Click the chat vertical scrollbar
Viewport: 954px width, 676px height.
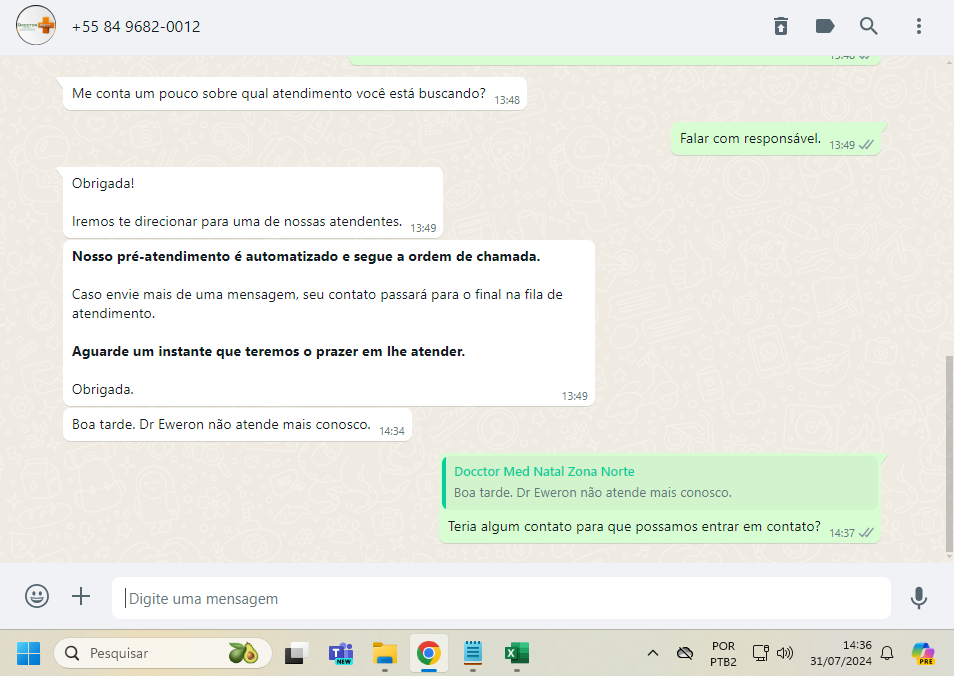[x=949, y=455]
